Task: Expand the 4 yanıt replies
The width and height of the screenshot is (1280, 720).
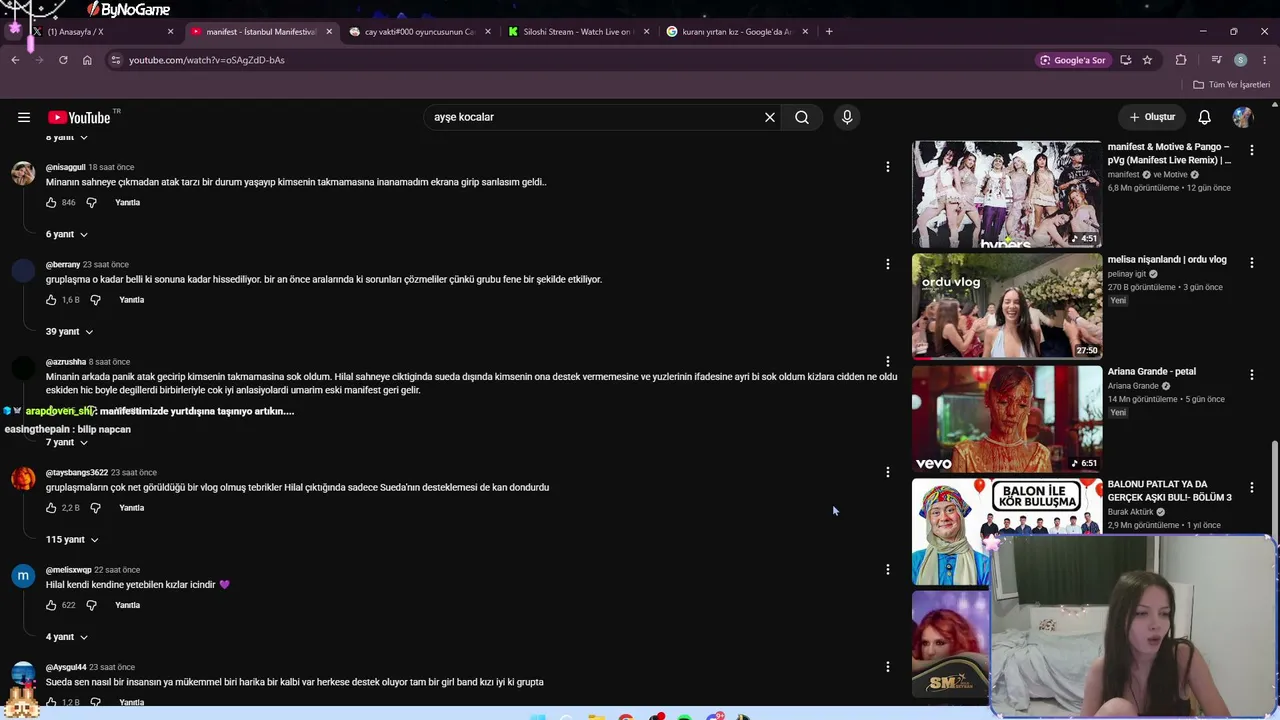Action: click(67, 636)
